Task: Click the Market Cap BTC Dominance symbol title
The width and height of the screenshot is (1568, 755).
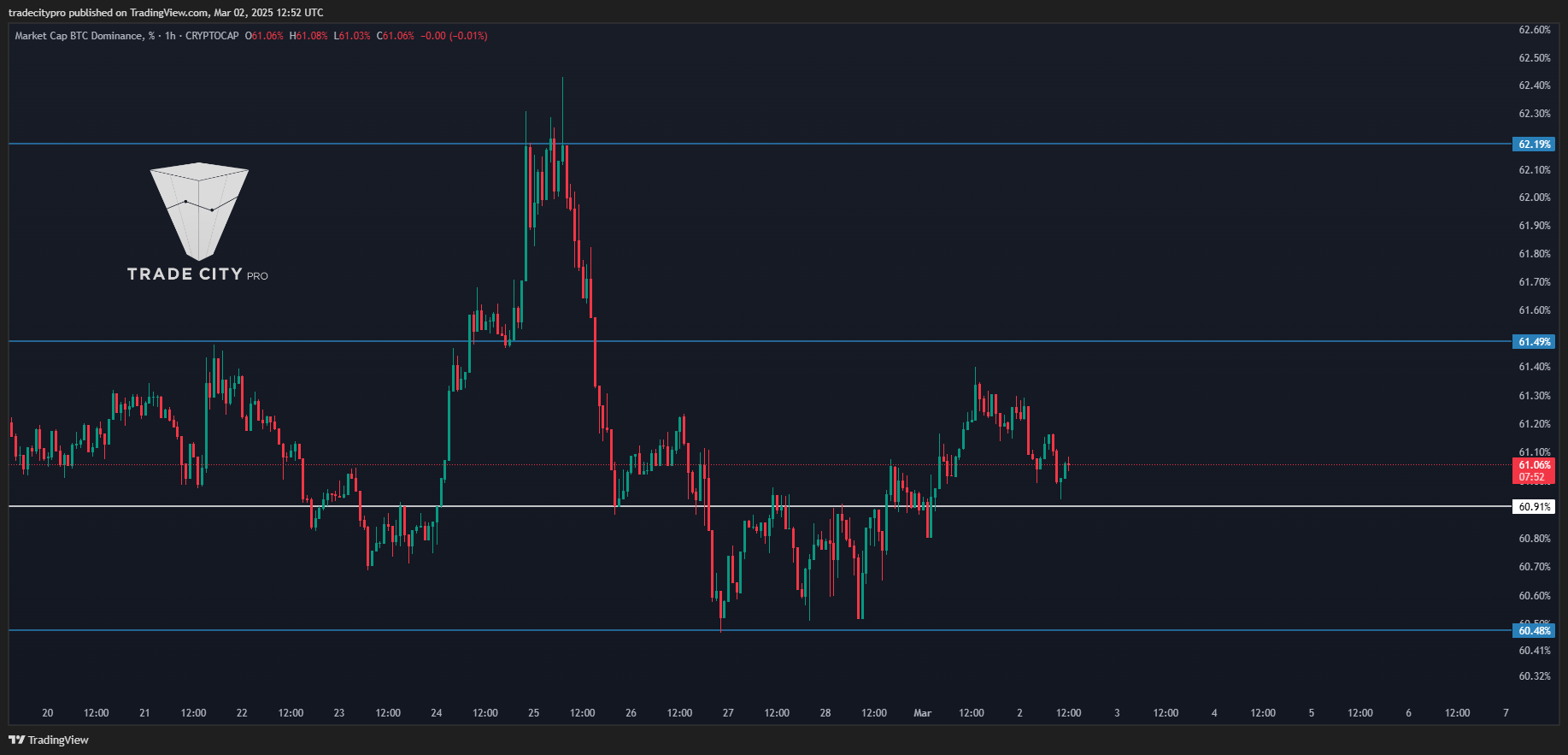Action: [x=85, y=36]
